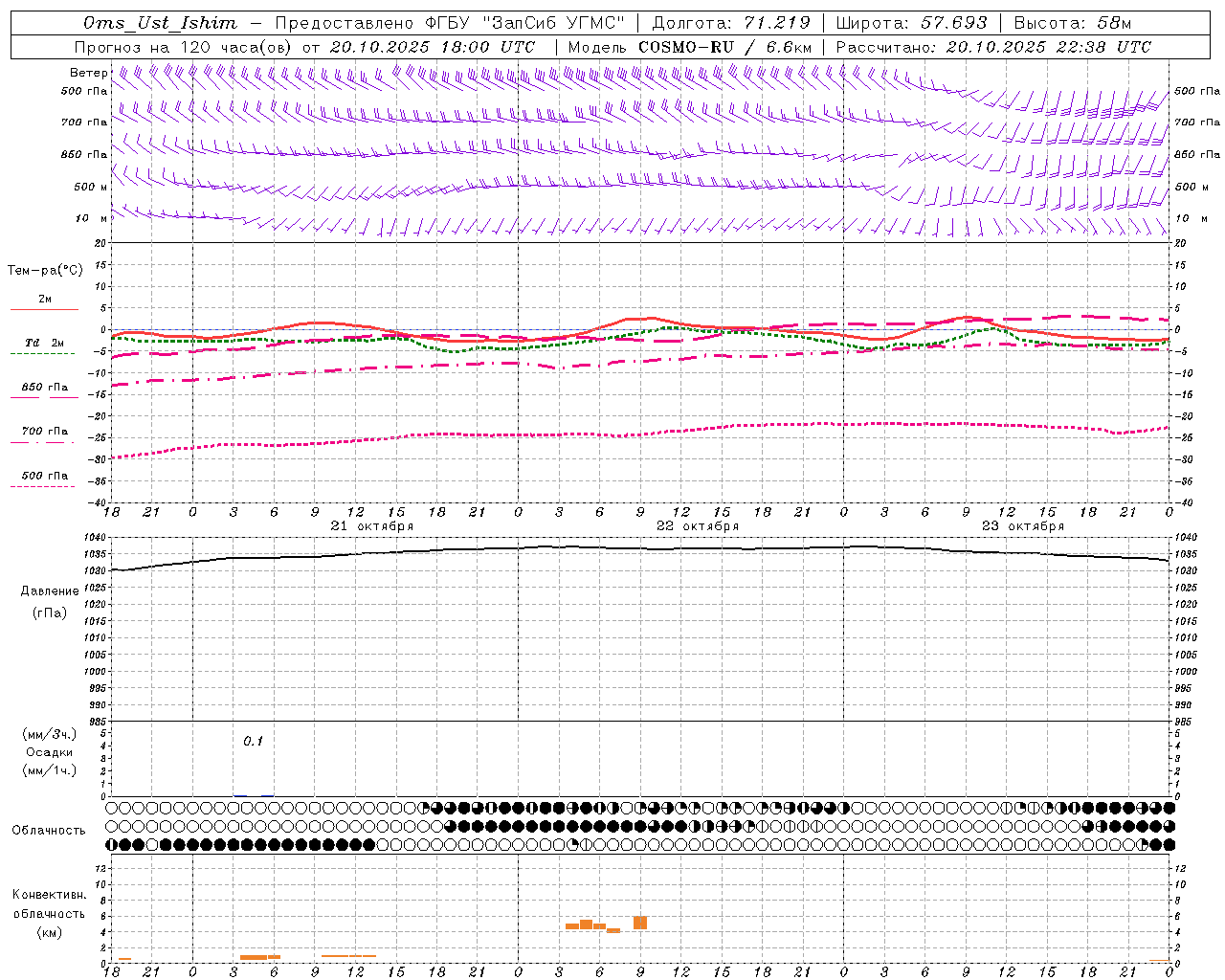Click the Облачность row label

click(49, 831)
